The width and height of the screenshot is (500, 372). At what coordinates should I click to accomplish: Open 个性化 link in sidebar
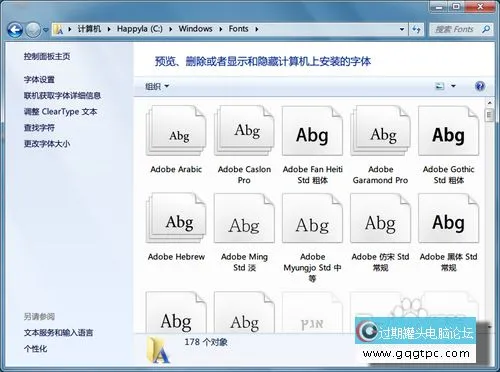click(35, 348)
